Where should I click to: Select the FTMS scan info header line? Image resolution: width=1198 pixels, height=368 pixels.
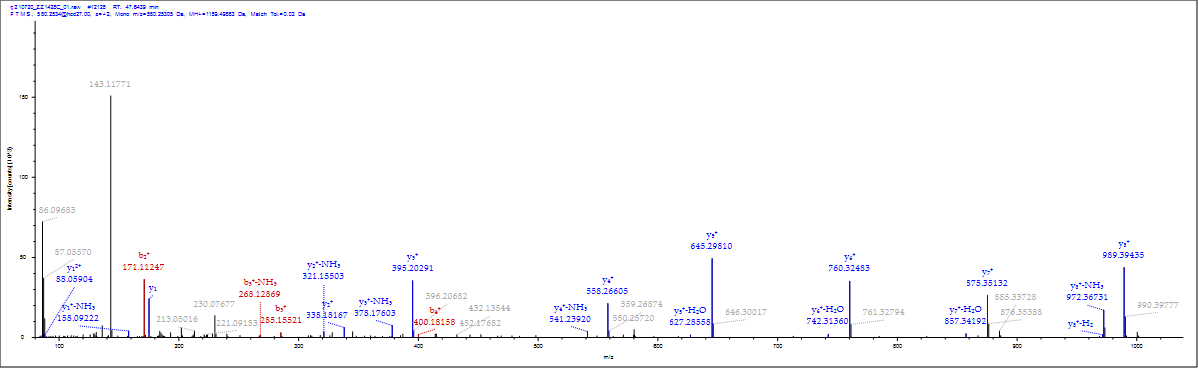point(158,14)
